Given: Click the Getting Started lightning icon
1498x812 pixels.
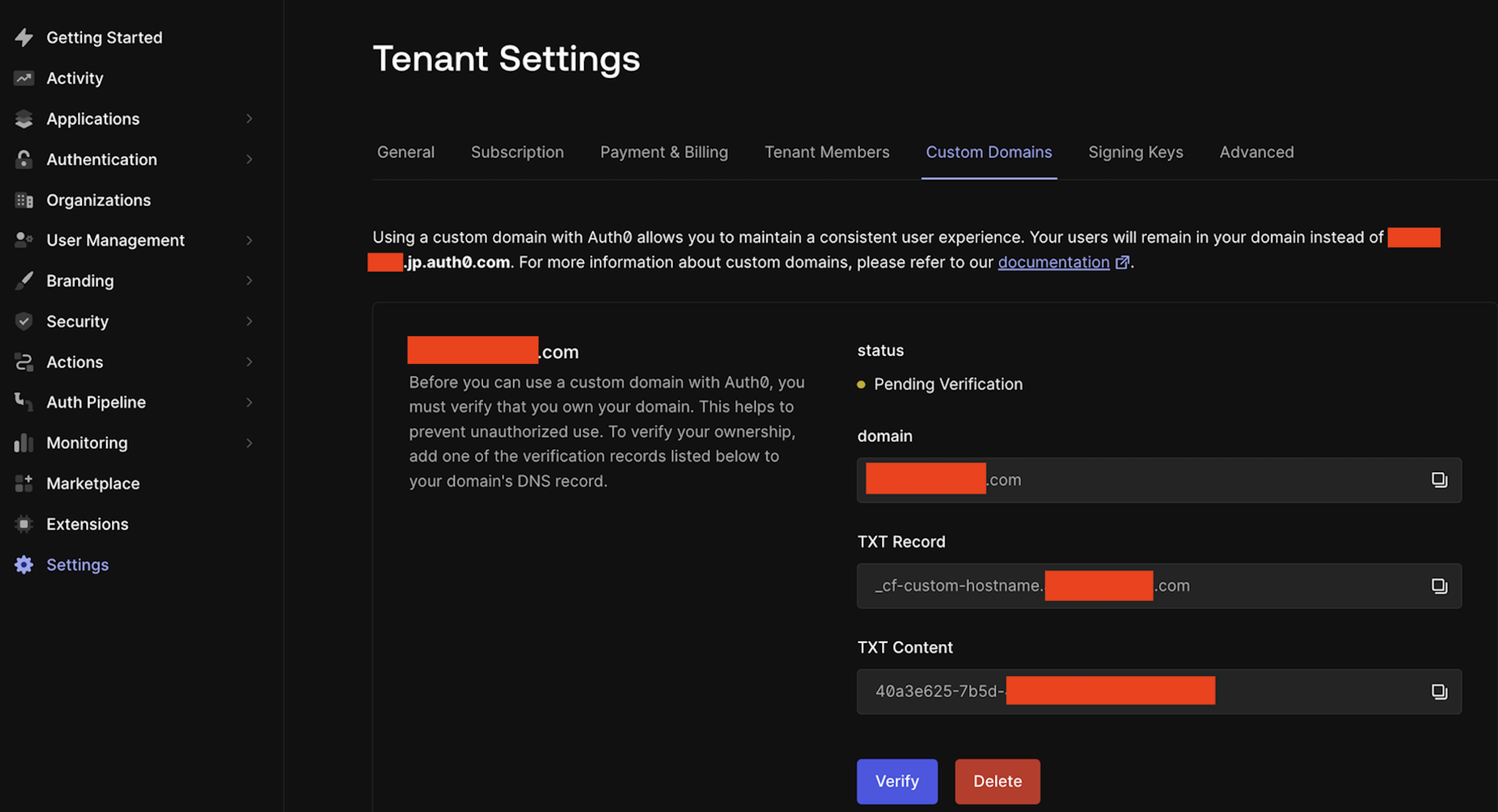Looking at the screenshot, I should pyautogui.click(x=24, y=37).
